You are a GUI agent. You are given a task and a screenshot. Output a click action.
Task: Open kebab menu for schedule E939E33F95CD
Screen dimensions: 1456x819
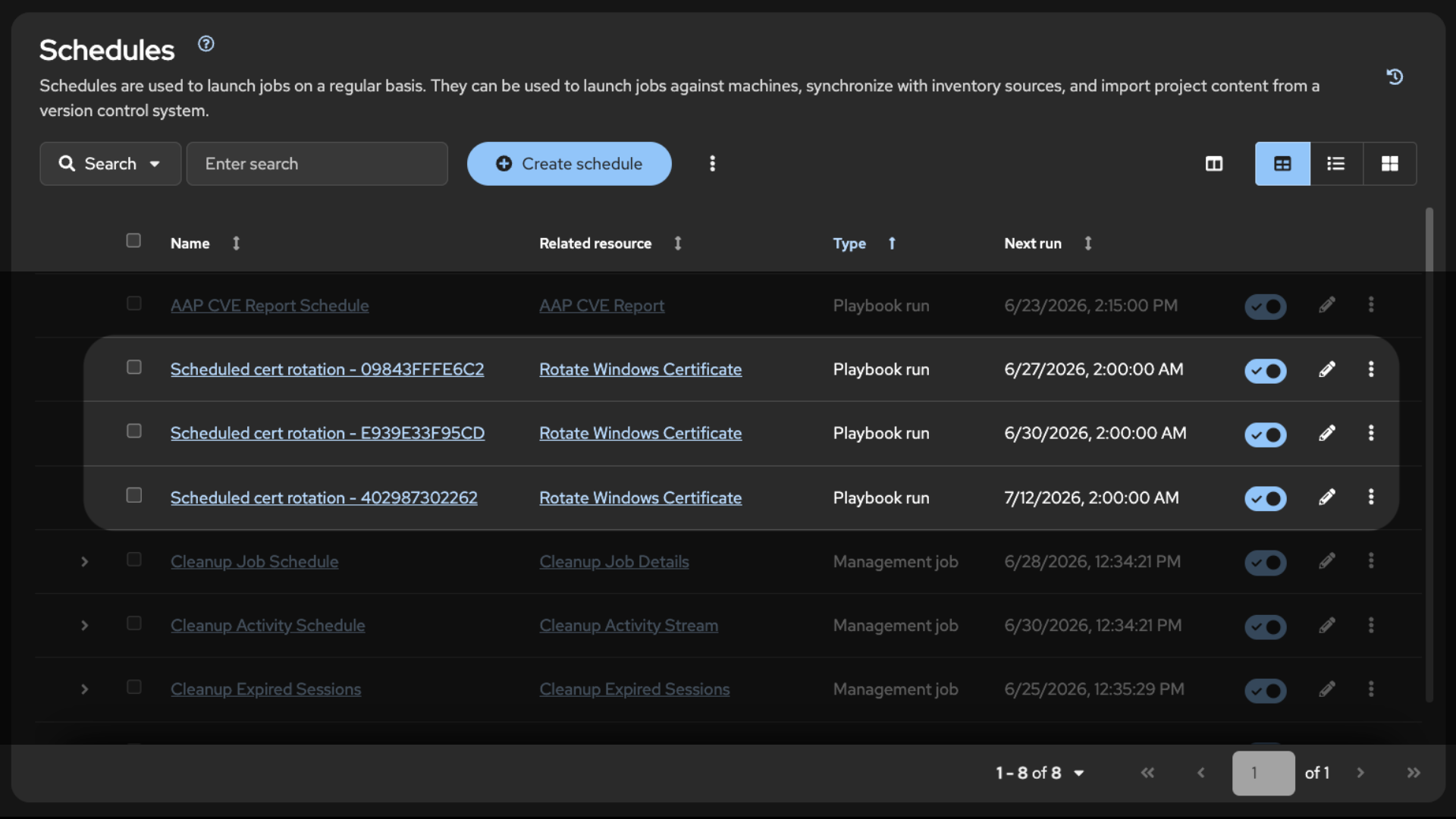(1371, 433)
